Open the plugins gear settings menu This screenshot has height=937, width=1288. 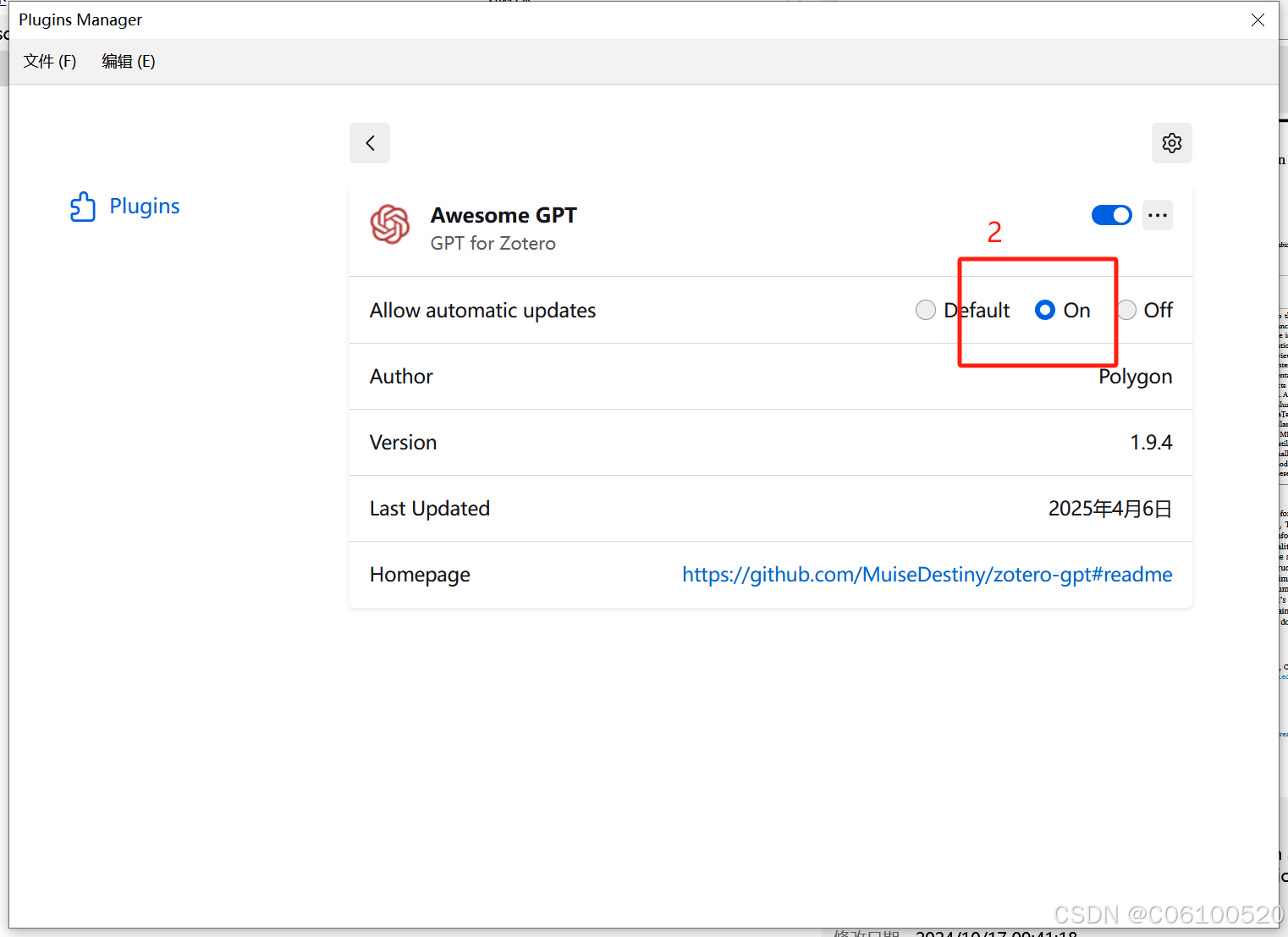coord(1172,143)
